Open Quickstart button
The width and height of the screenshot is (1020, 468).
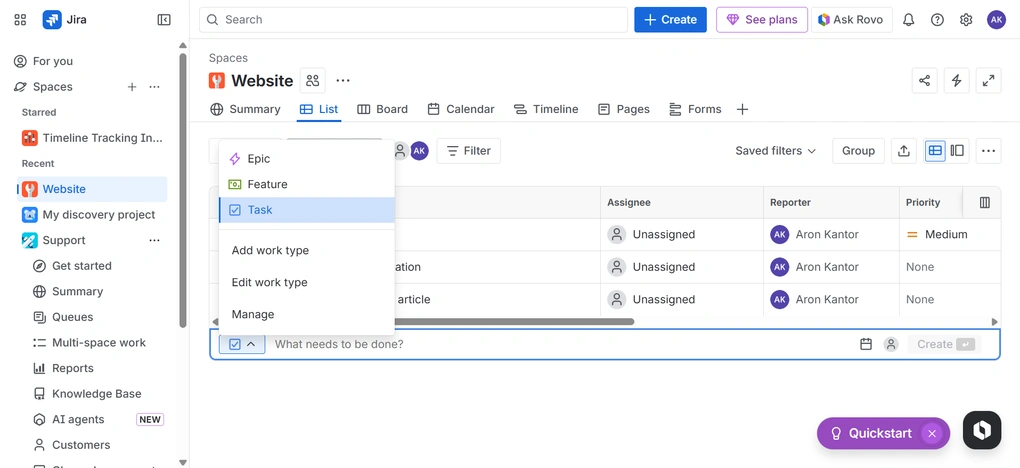[x=872, y=434]
